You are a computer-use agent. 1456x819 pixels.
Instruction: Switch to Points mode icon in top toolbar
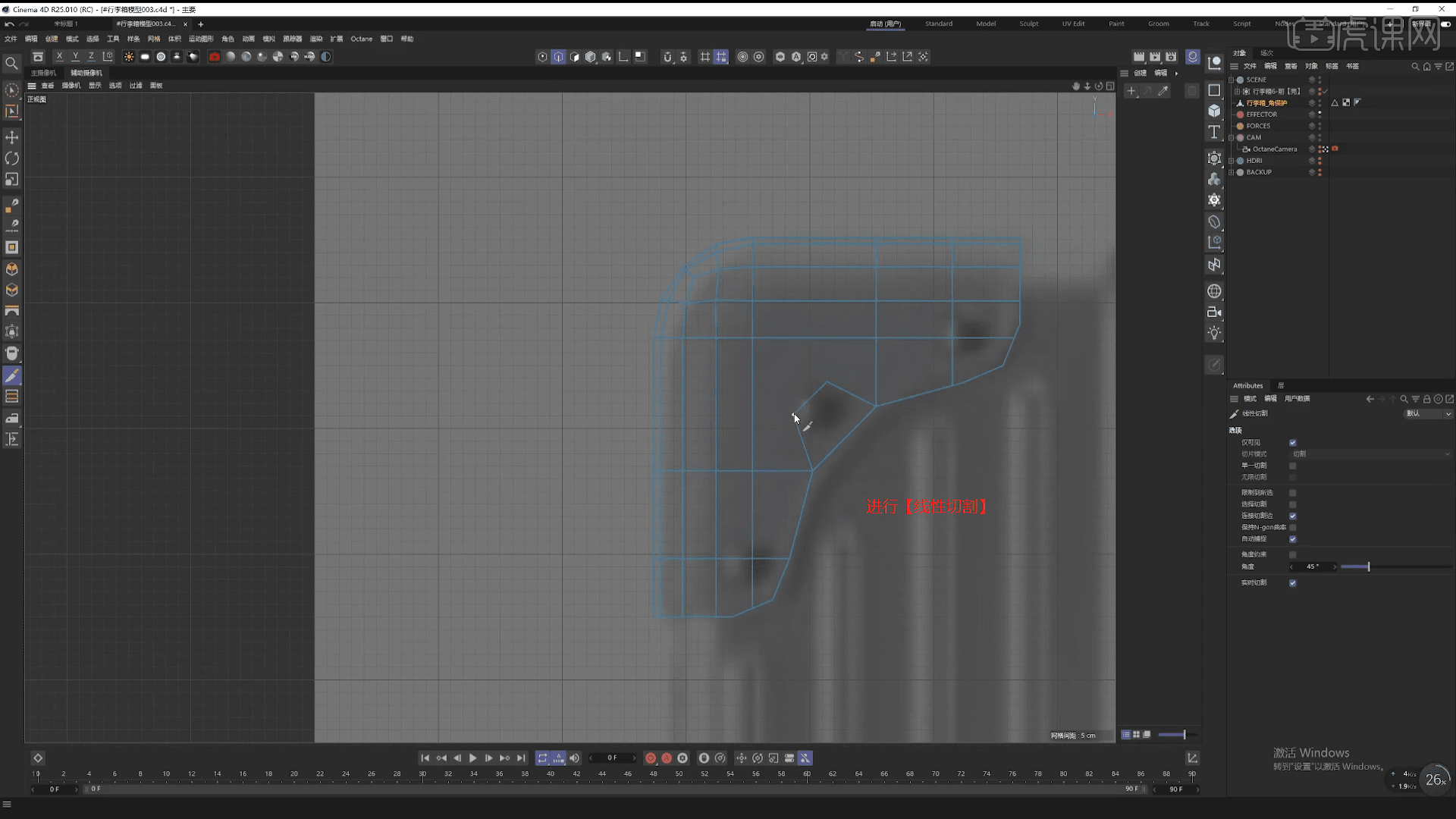[x=542, y=57]
